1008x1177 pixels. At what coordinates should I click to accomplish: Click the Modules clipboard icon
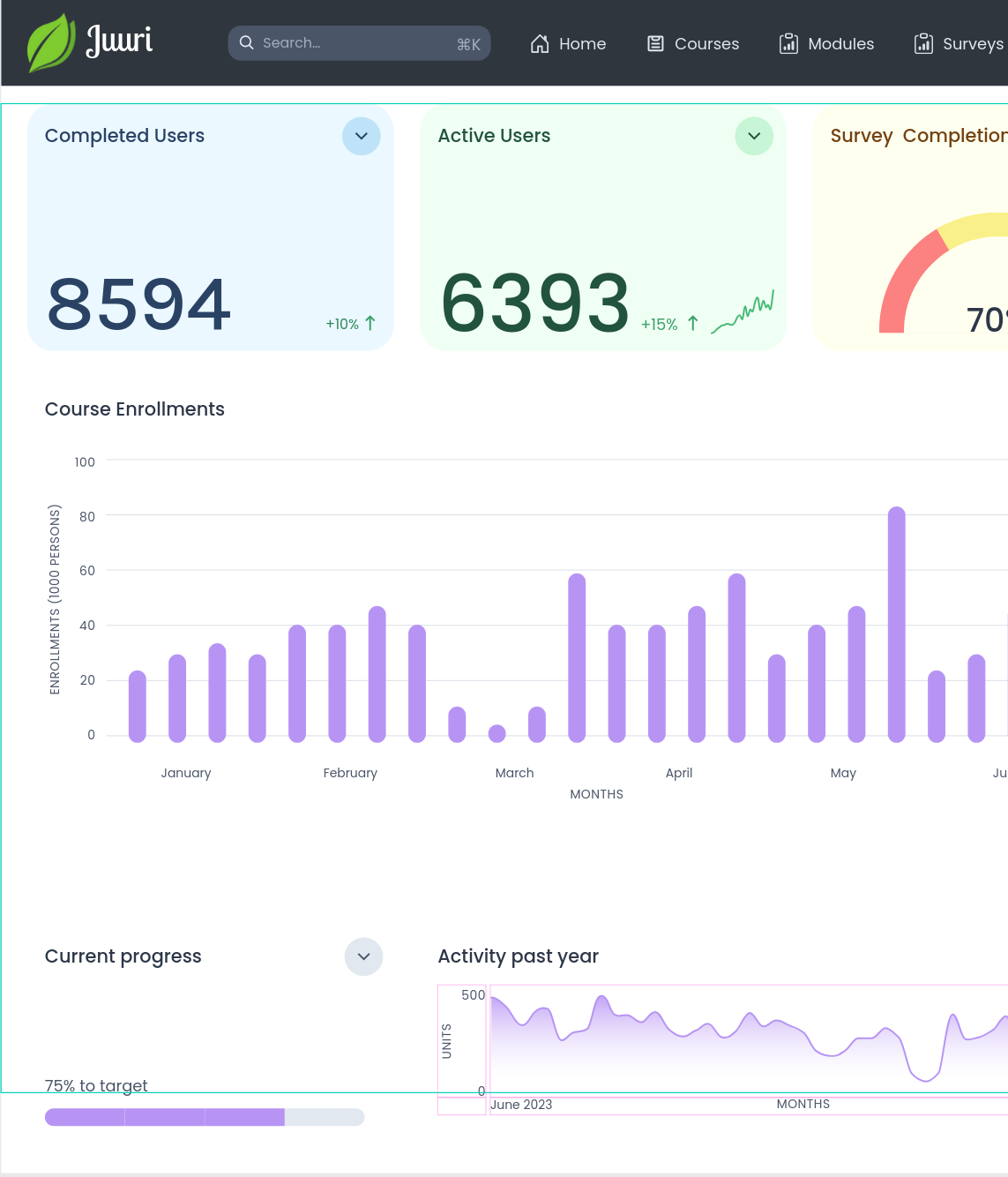tap(788, 44)
